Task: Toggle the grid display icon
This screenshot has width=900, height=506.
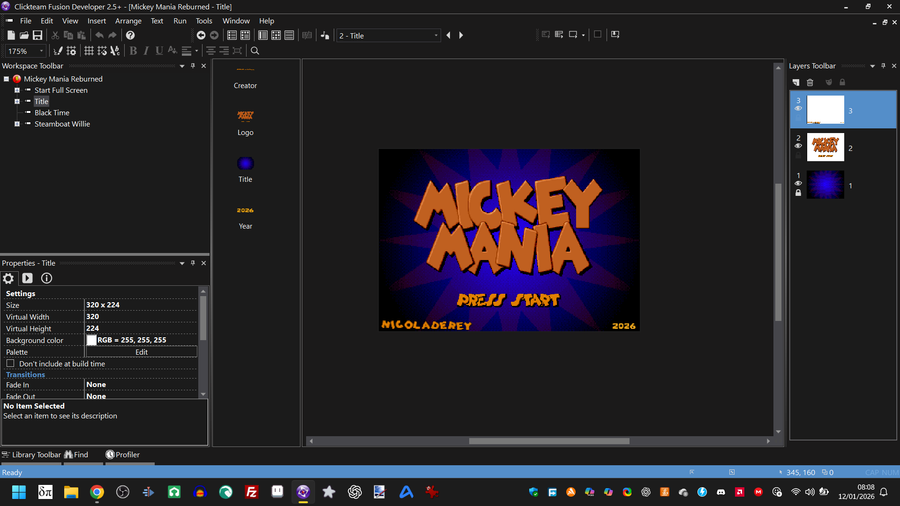Action: click(89, 51)
